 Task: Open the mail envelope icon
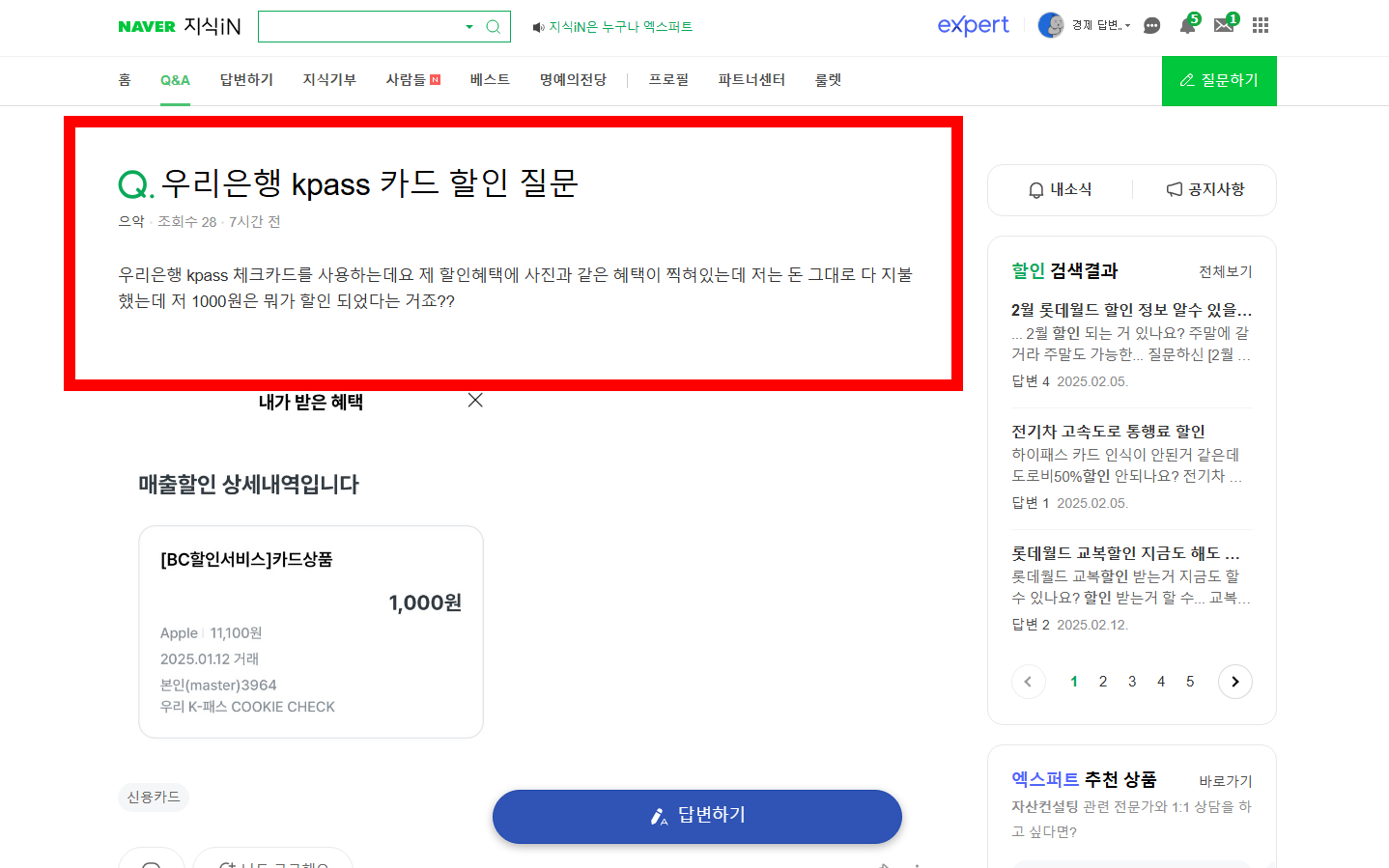1224,25
